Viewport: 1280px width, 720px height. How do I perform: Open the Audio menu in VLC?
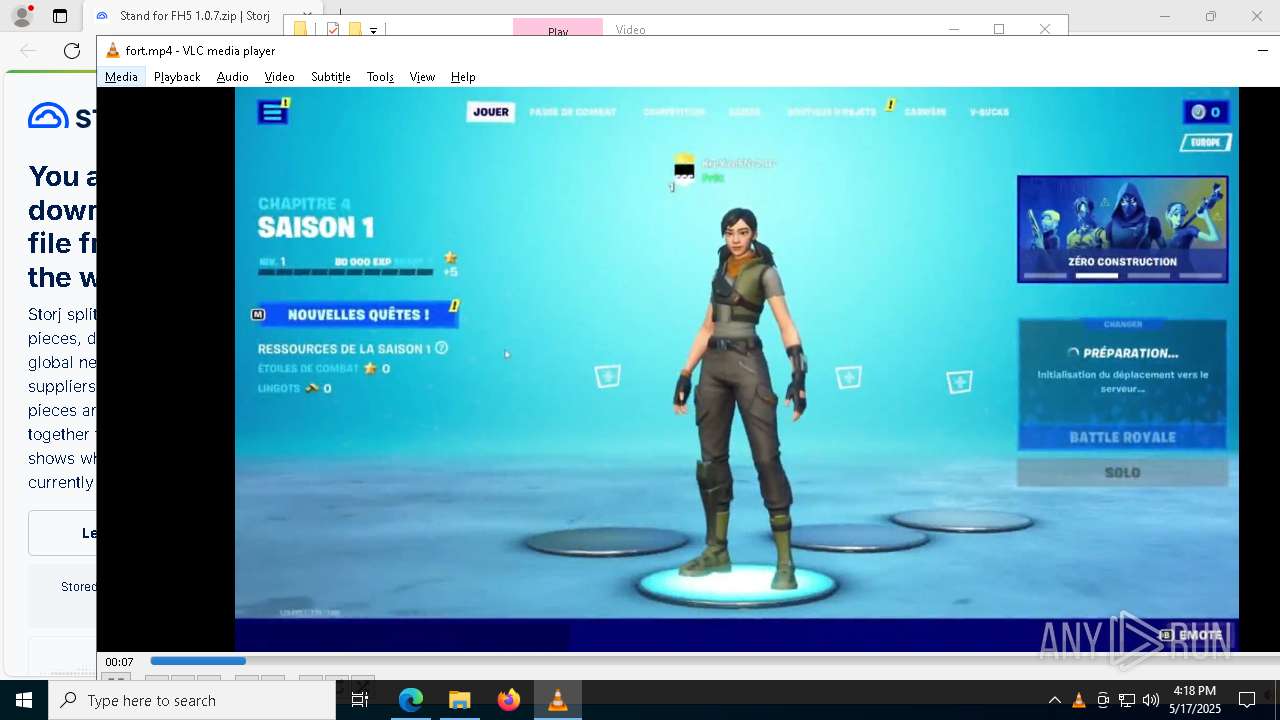click(x=232, y=77)
